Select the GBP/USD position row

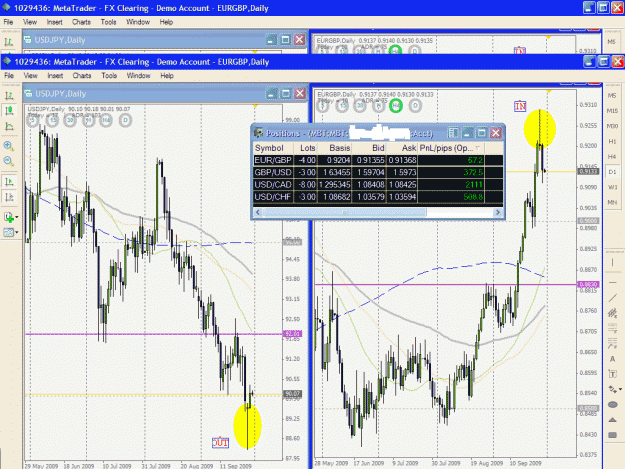(378, 173)
